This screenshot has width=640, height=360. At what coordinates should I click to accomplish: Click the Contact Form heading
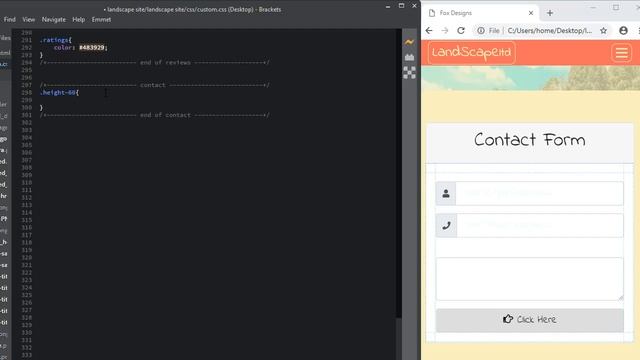click(529, 140)
